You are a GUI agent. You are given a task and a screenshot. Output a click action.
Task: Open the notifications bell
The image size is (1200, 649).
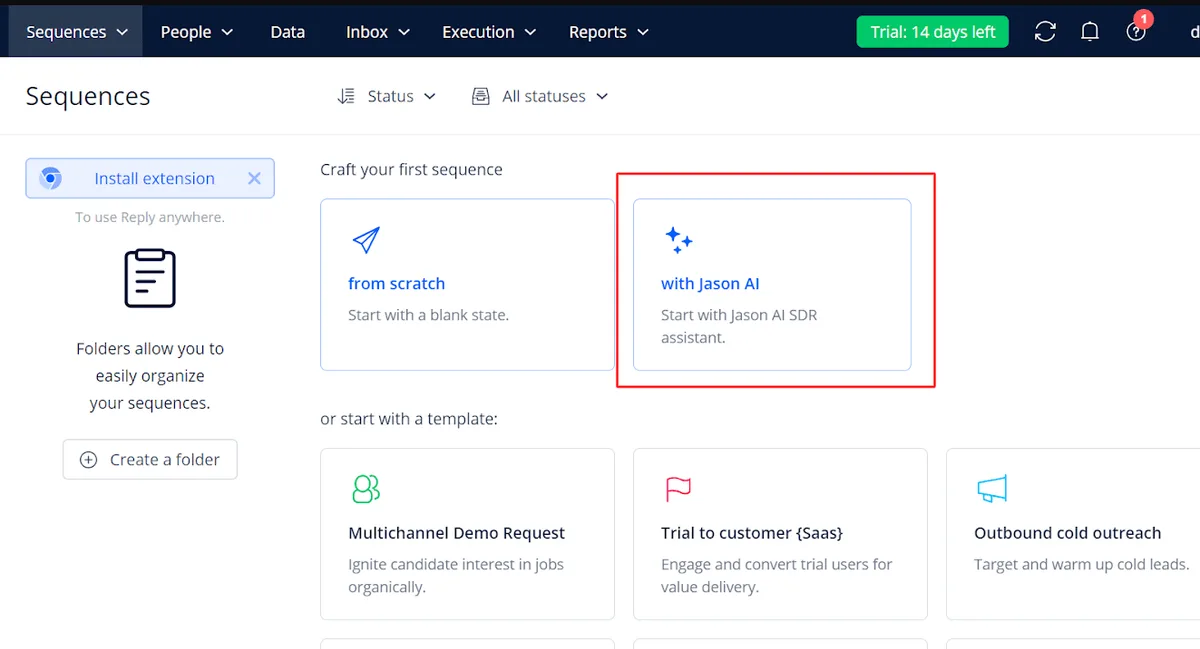click(x=1090, y=31)
